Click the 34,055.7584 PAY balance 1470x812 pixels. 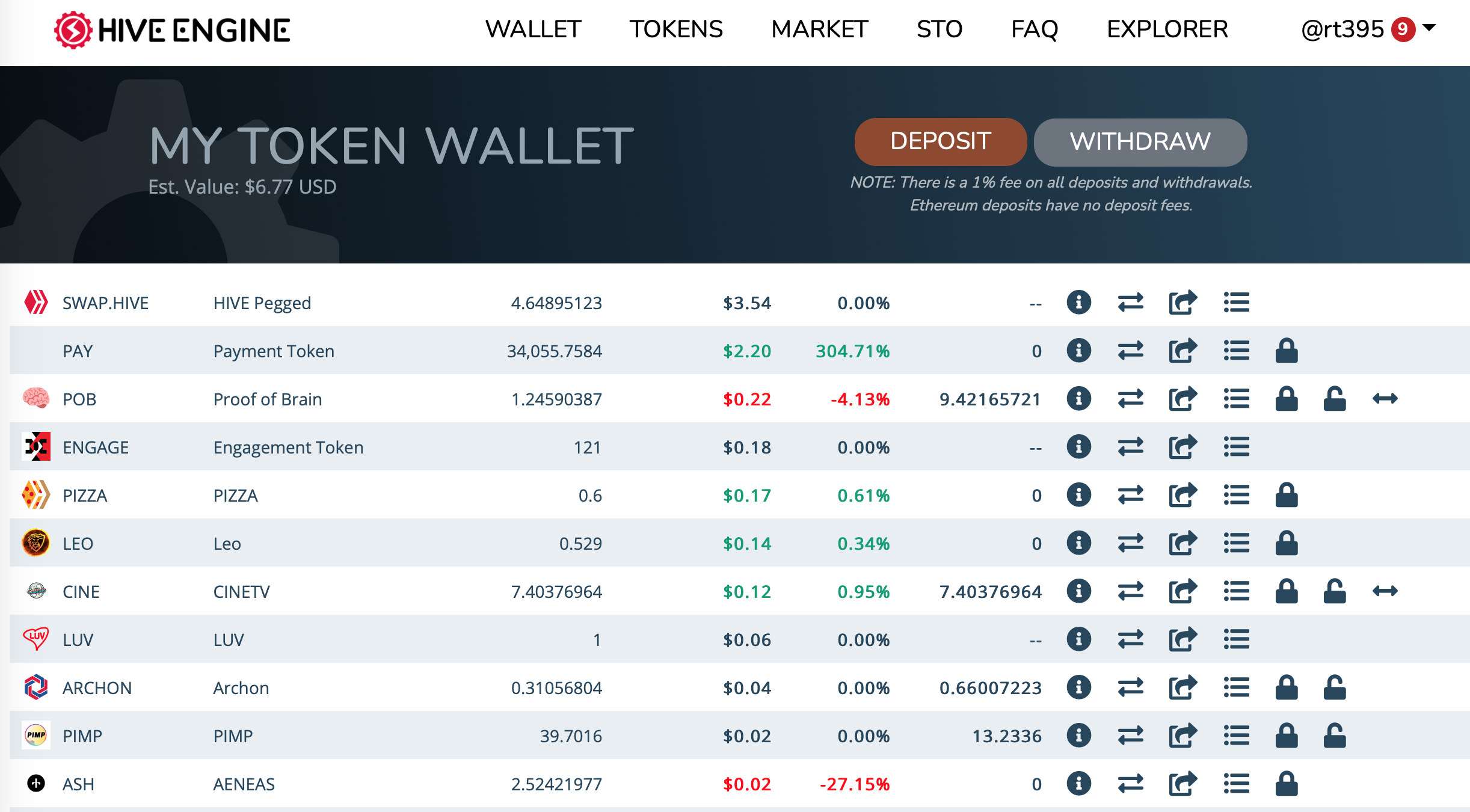click(555, 351)
